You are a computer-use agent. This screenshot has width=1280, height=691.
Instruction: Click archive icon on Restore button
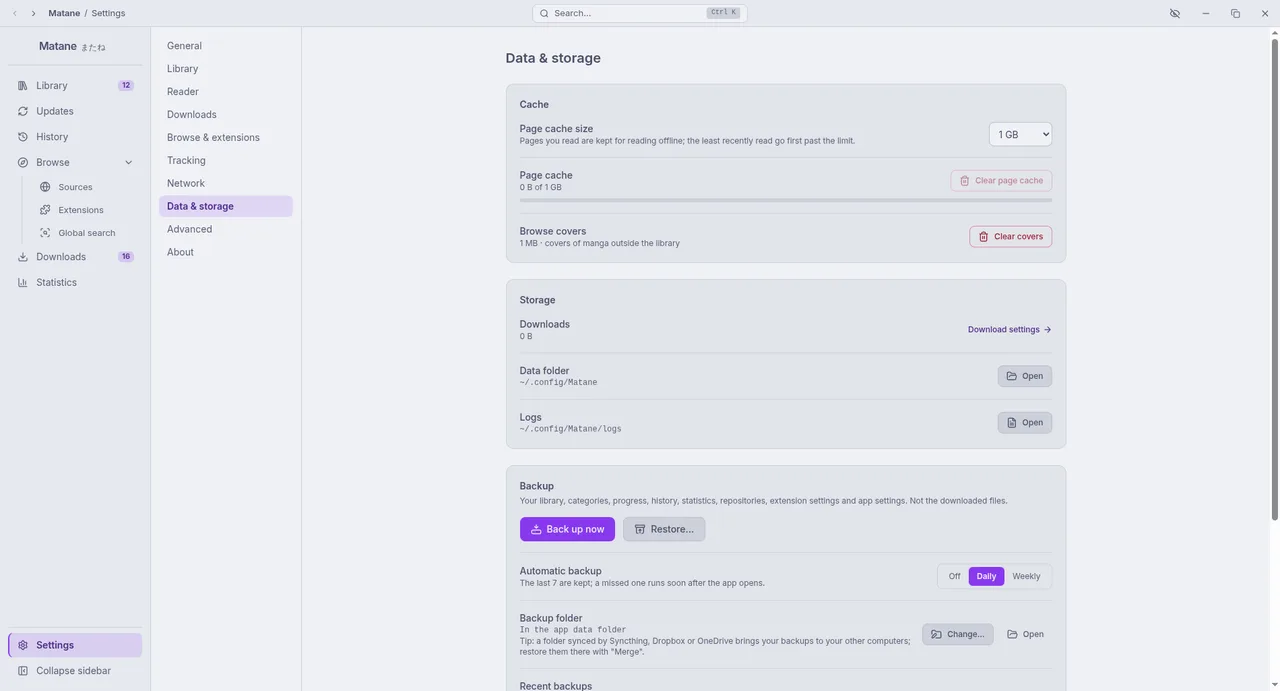[x=640, y=529]
